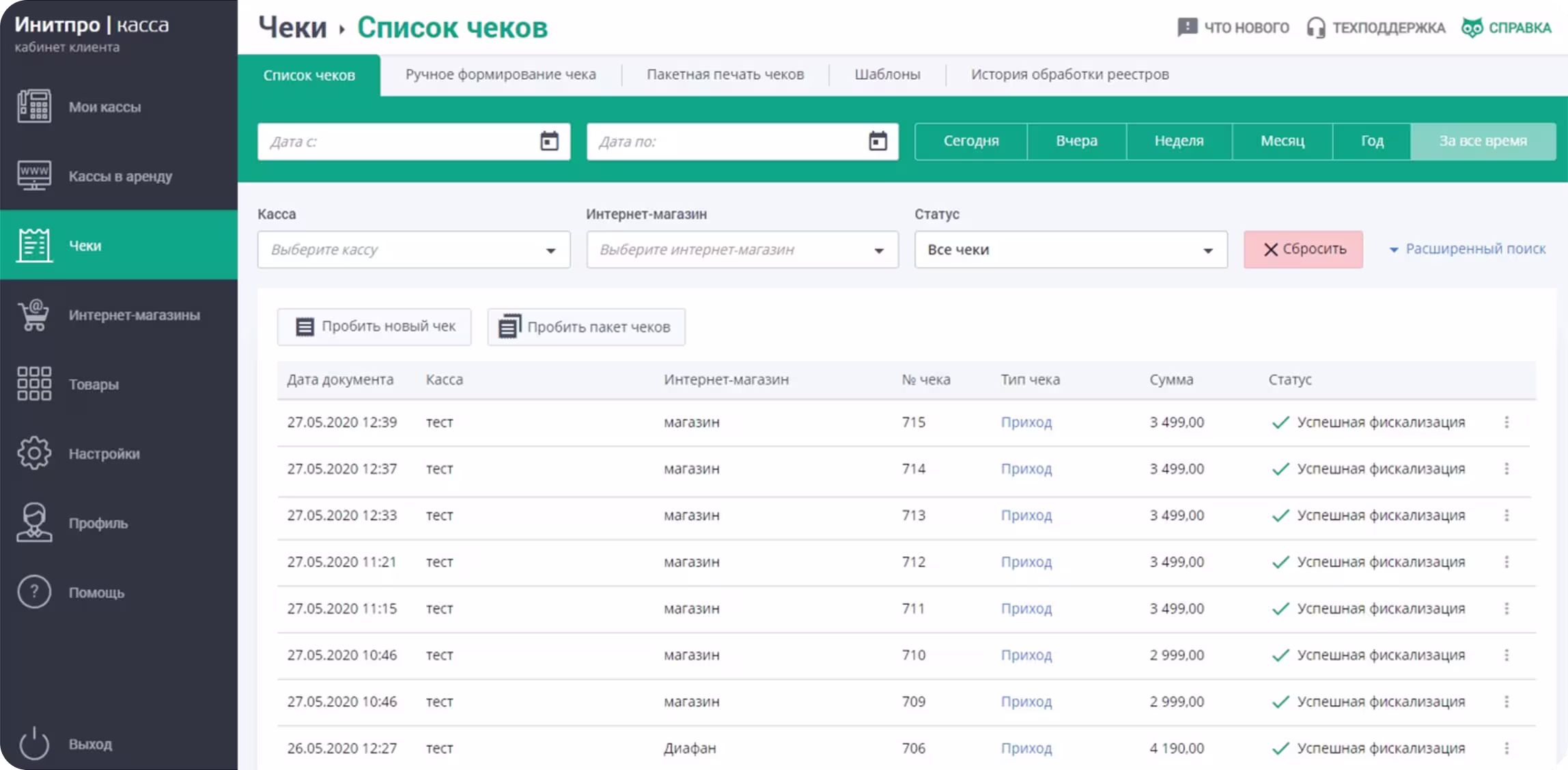Viewport: 1568px width, 770px height.
Task: Click the Сбросить reset button
Action: click(x=1303, y=250)
